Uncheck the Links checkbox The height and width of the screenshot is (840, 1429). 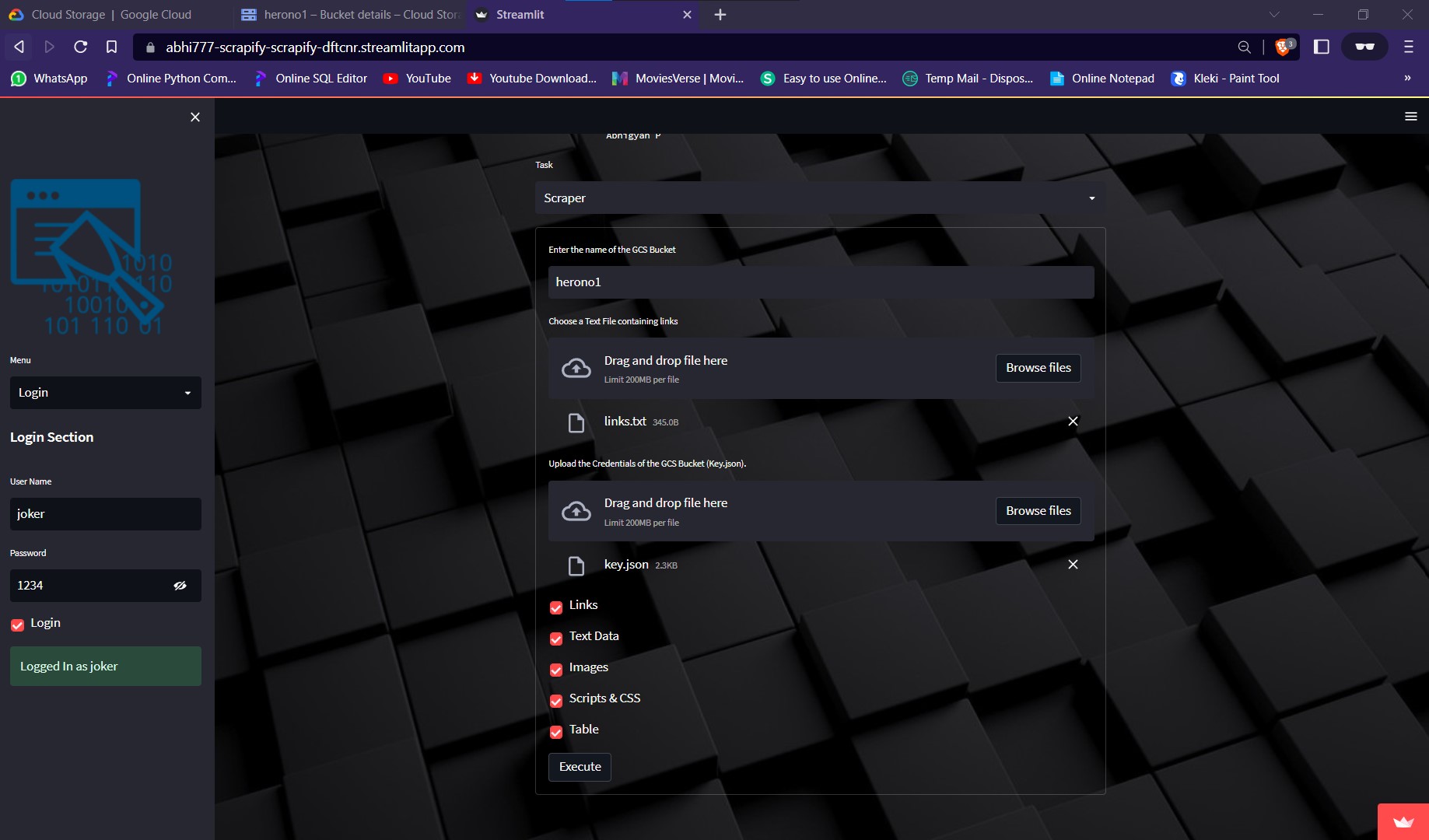point(556,607)
